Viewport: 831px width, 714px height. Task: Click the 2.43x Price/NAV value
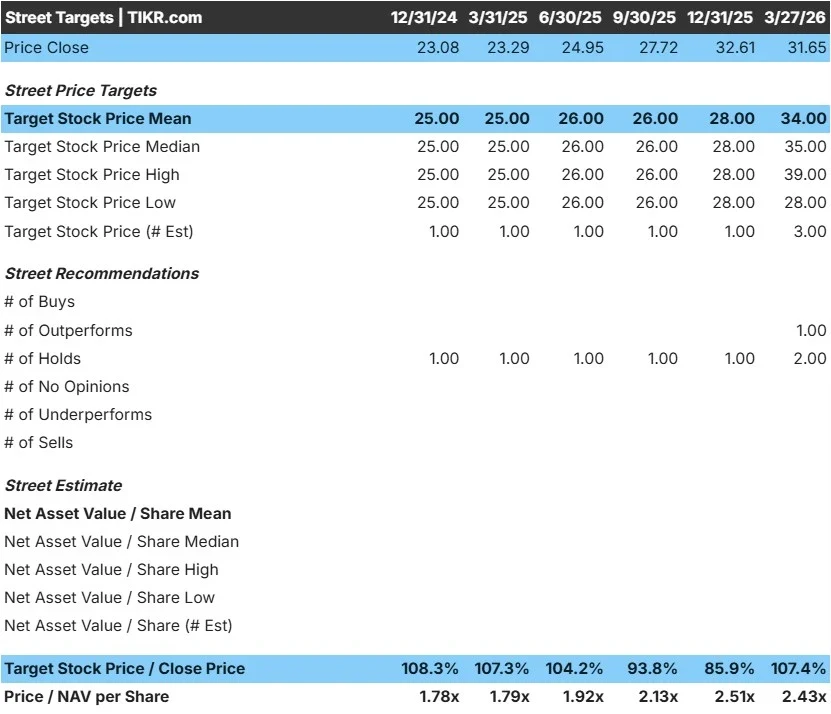click(804, 697)
